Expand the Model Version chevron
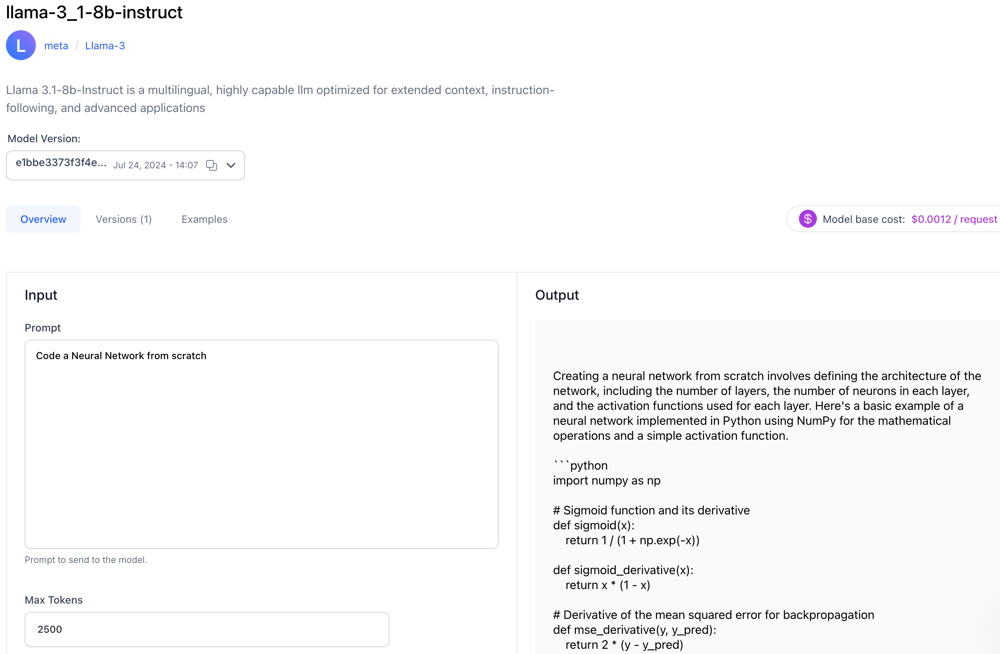 pyautogui.click(x=231, y=165)
